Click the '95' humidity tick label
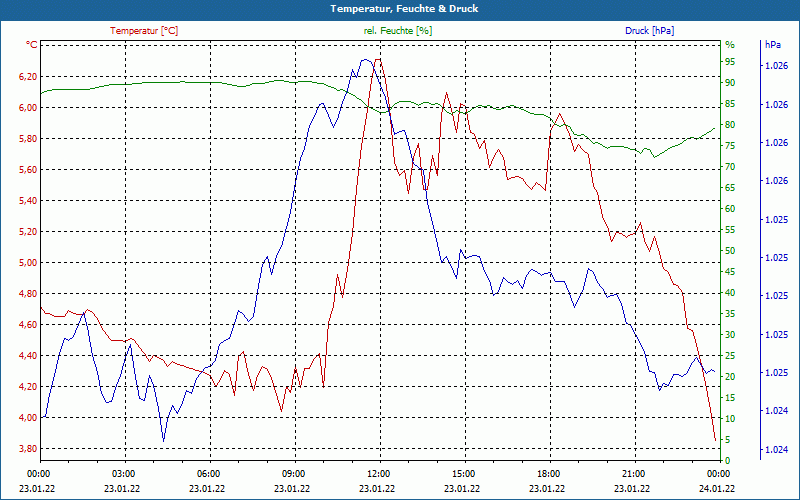This screenshot has height=500, width=800. (x=730, y=62)
